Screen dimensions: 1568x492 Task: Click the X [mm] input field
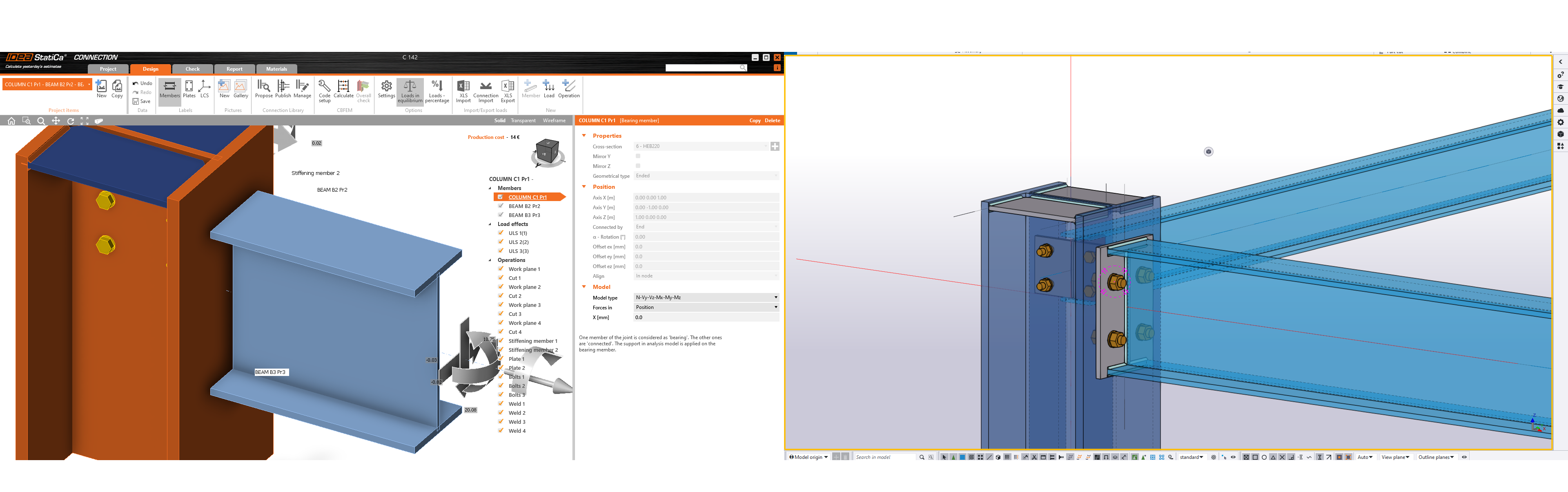point(706,317)
